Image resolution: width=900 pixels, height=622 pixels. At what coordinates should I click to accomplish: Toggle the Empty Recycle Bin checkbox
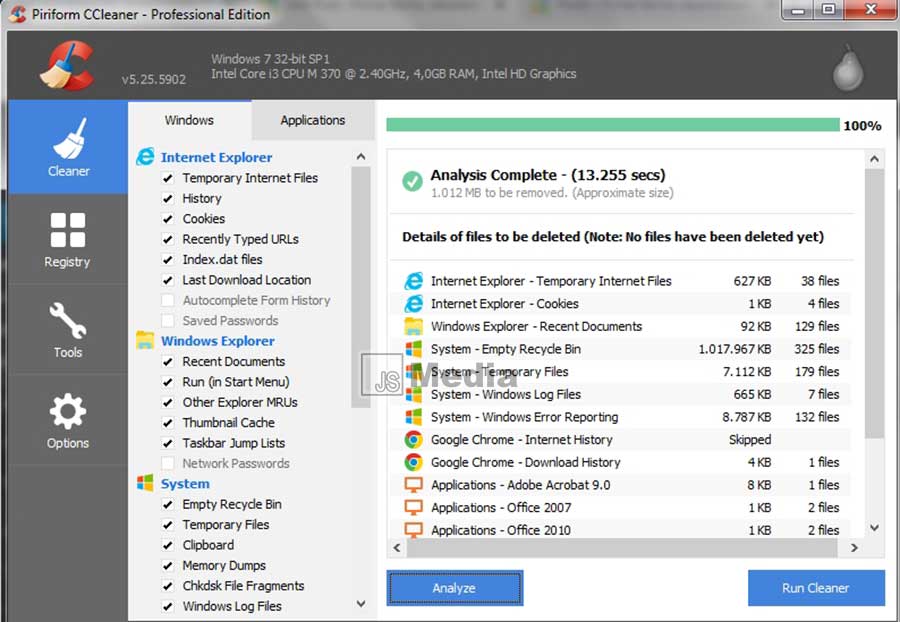point(168,505)
